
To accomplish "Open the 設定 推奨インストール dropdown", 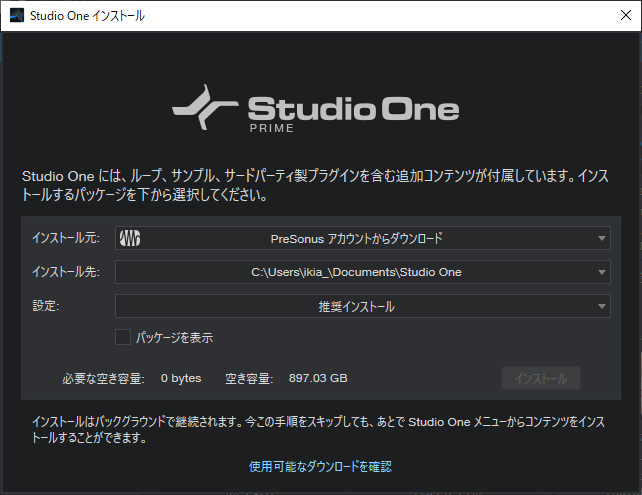I will tap(363, 306).
